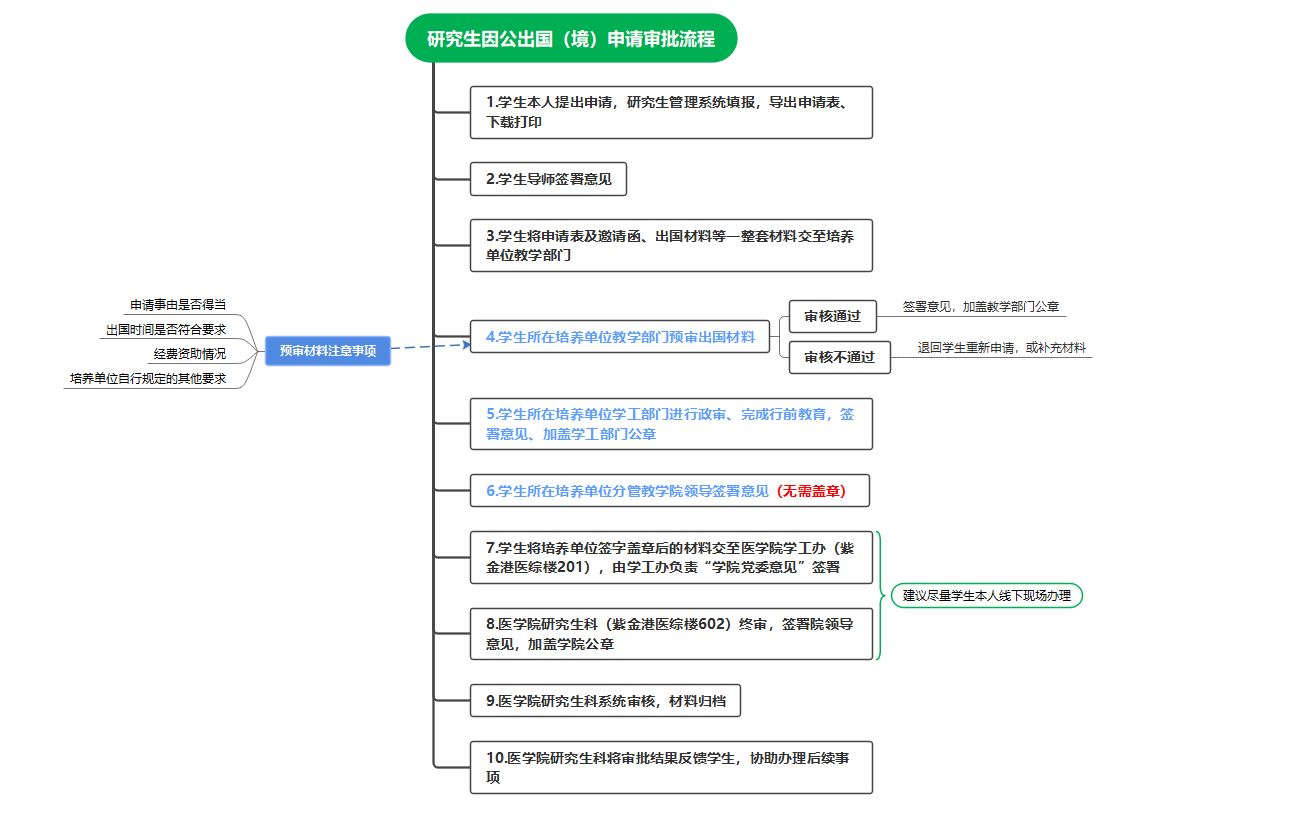
Task: Select step 10 审批结果反馈学生 node
Action: 671,767
